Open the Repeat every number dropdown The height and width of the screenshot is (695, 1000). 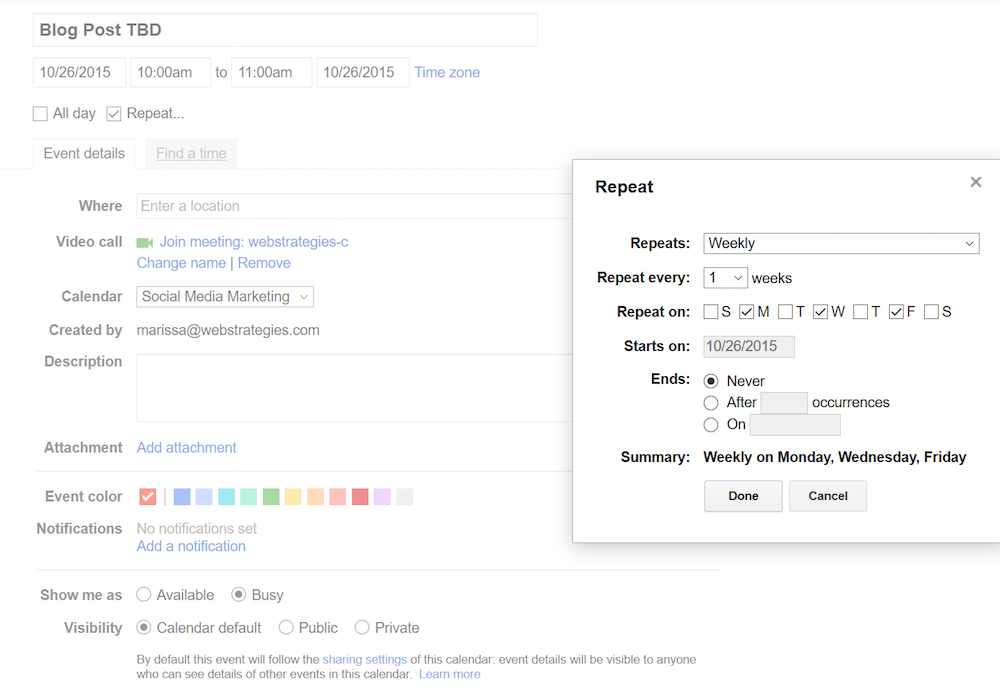[x=725, y=278]
